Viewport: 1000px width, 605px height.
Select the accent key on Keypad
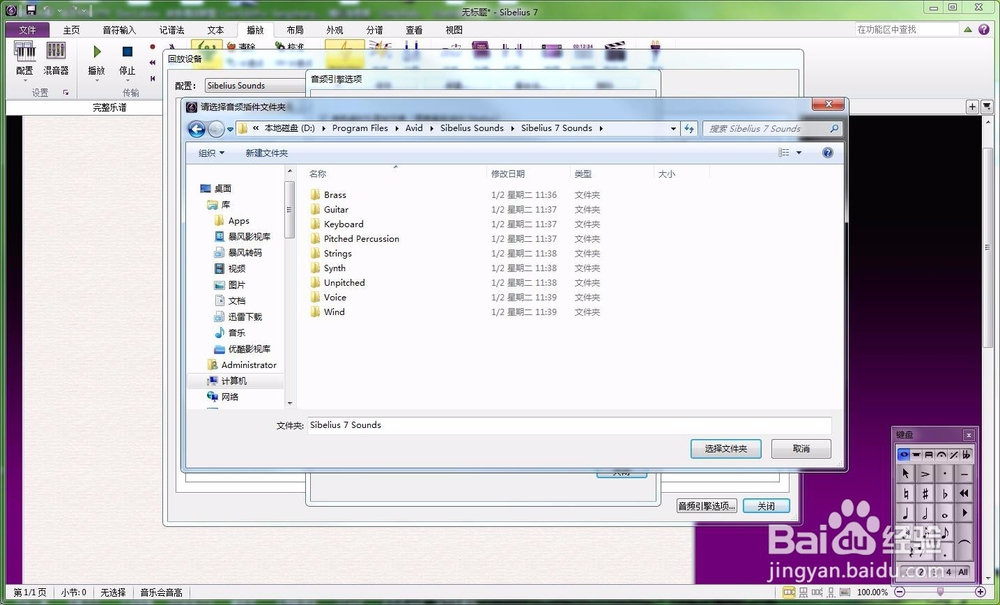pos(925,474)
